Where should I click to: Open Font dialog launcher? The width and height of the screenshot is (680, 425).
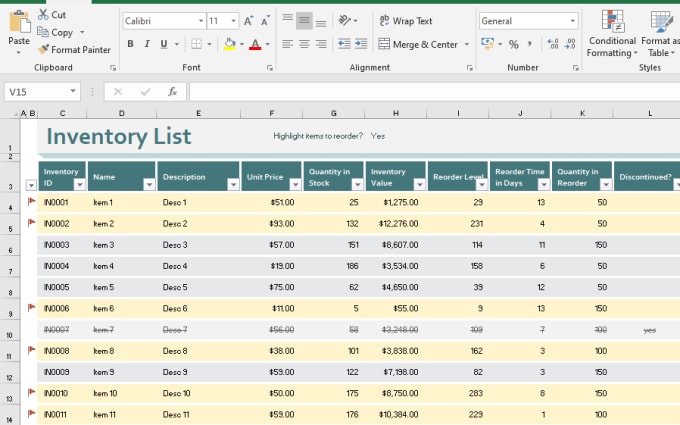270,68
